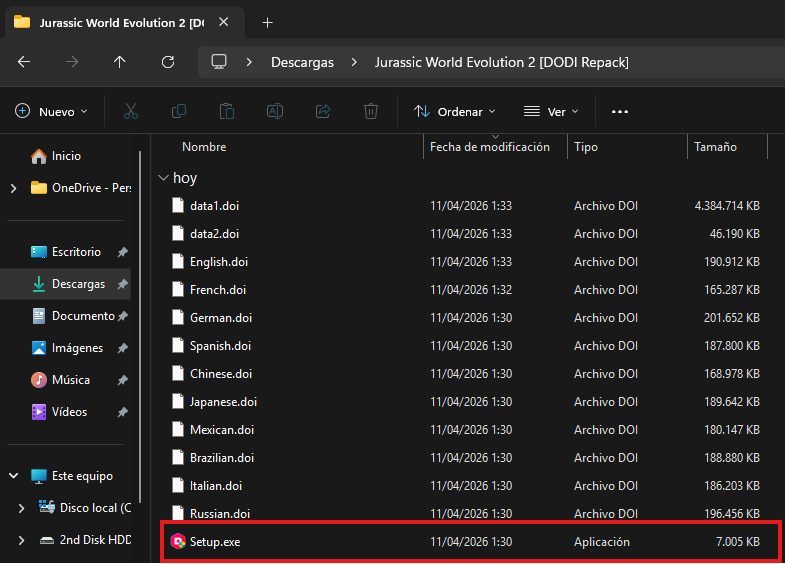Click the Jurassic World Evolution 2 breadcrumb

pos(502,62)
